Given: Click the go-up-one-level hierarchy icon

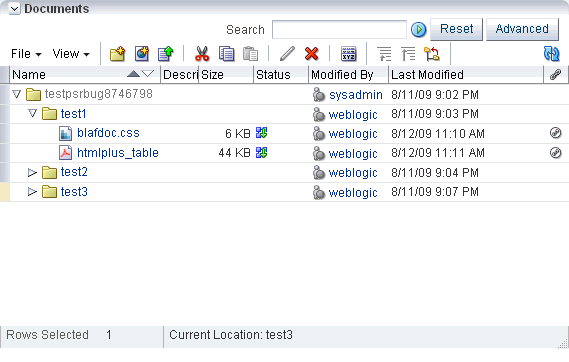Looking at the screenshot, I should pyautogui.click(x=408, y=54).
